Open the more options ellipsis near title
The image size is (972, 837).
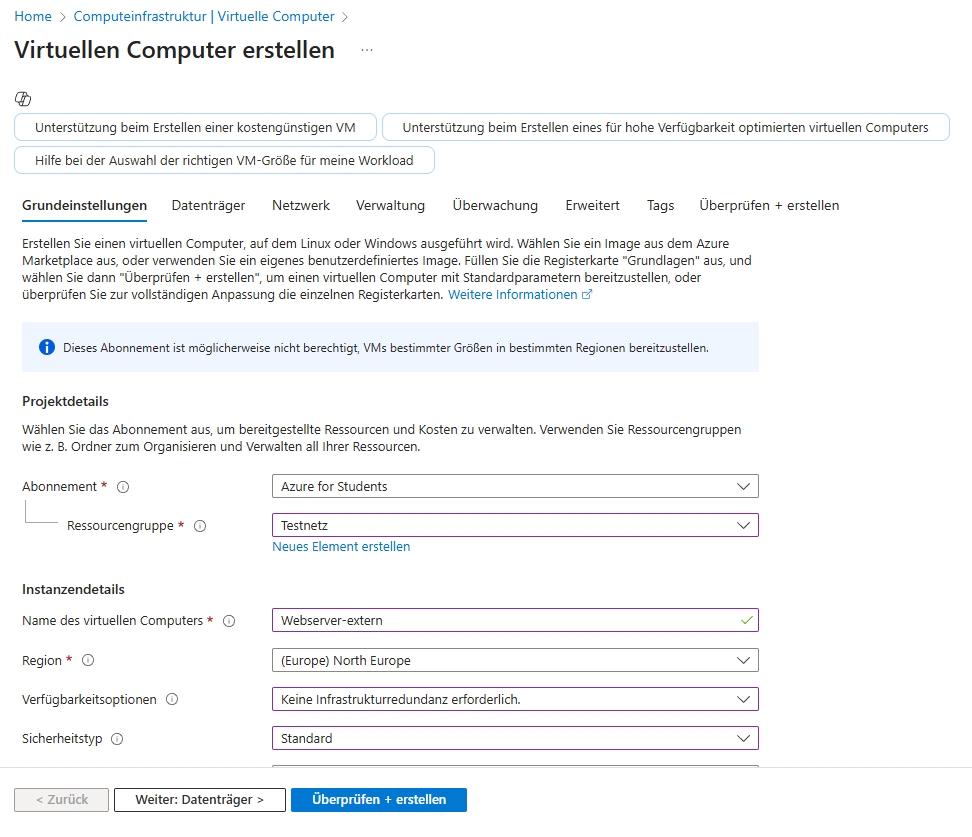point(367,50)
